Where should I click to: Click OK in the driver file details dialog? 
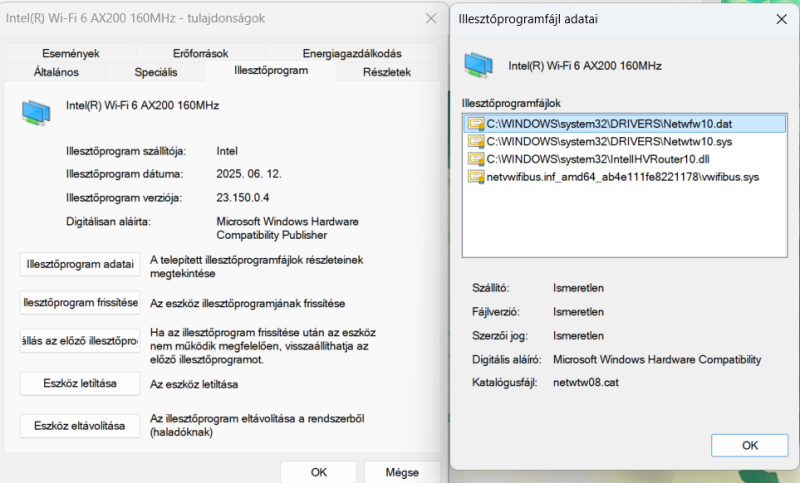(x=749, y=445)
